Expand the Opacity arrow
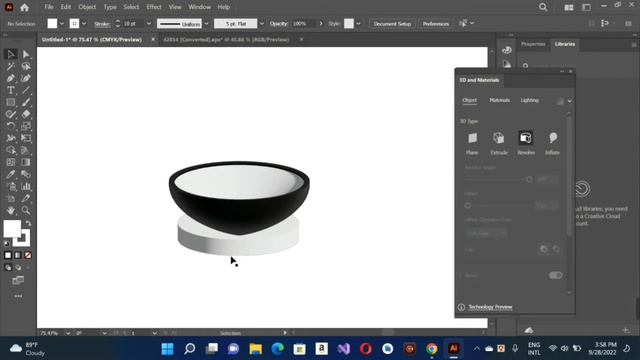The image size is (640, 360). tap(321, 24)
